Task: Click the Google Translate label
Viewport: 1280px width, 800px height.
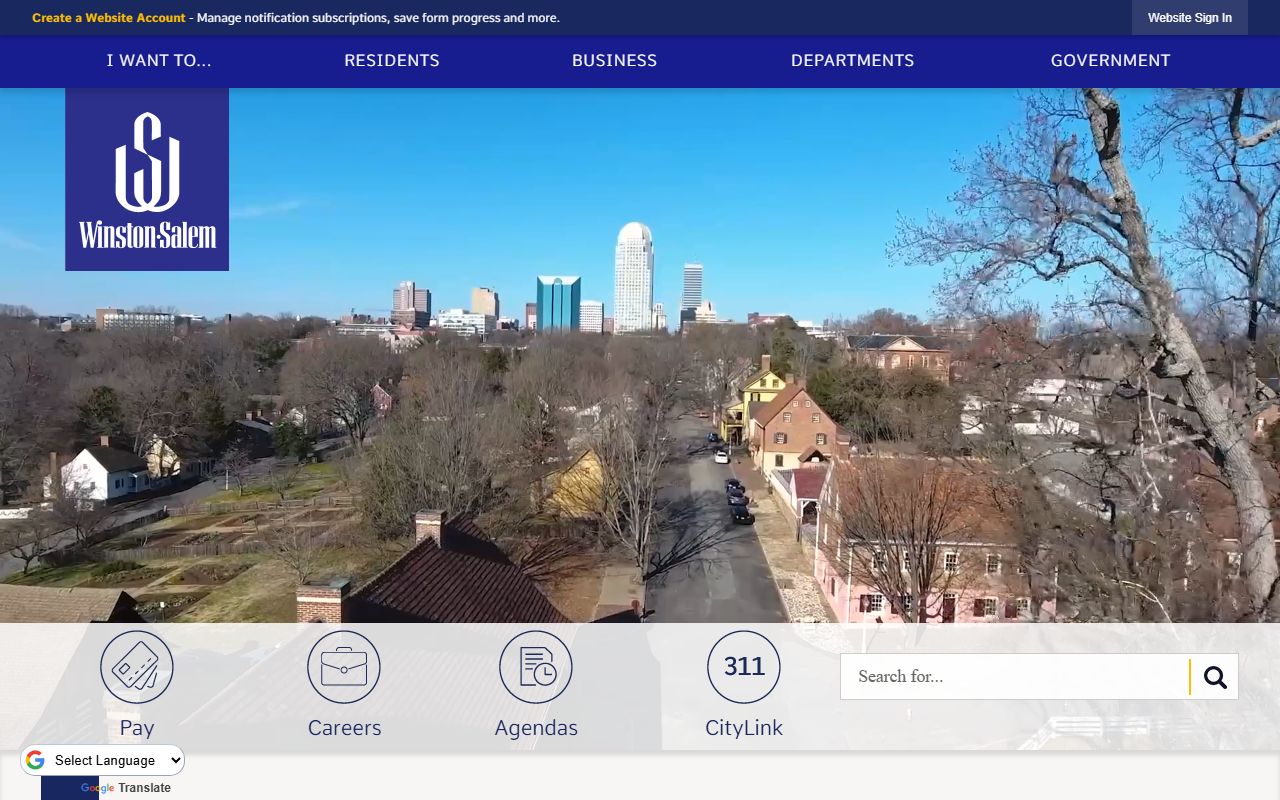Action: (126, 788)
